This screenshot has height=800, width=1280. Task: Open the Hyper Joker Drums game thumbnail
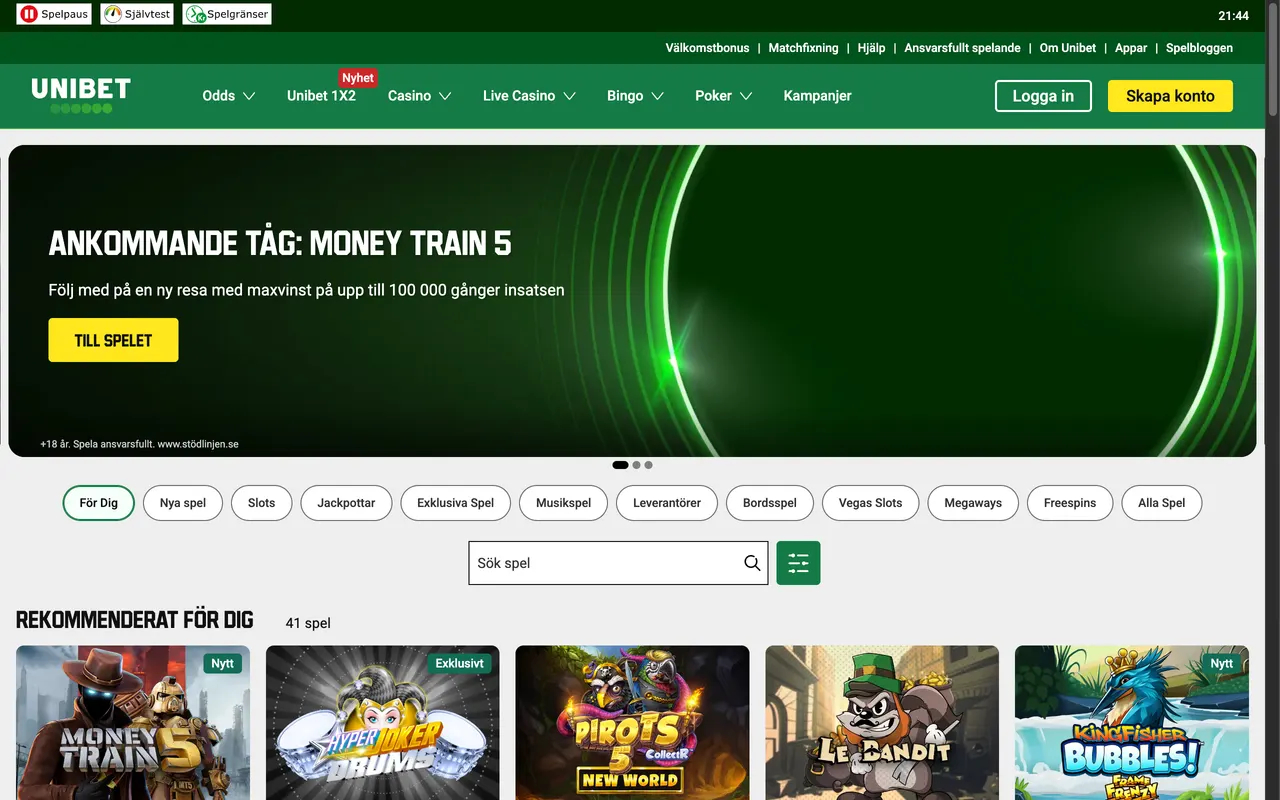pyautogui.click(x=383, y=722)
